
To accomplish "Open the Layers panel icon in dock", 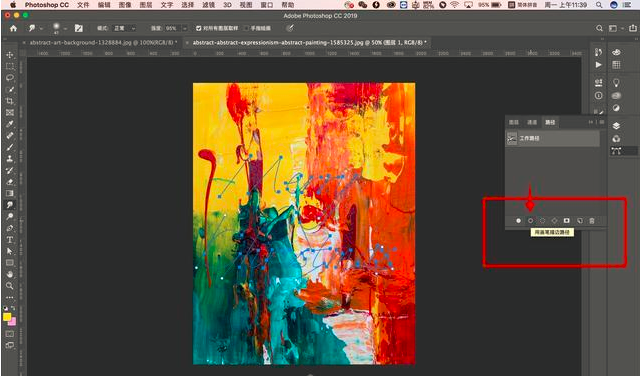I will coord(616,125).
